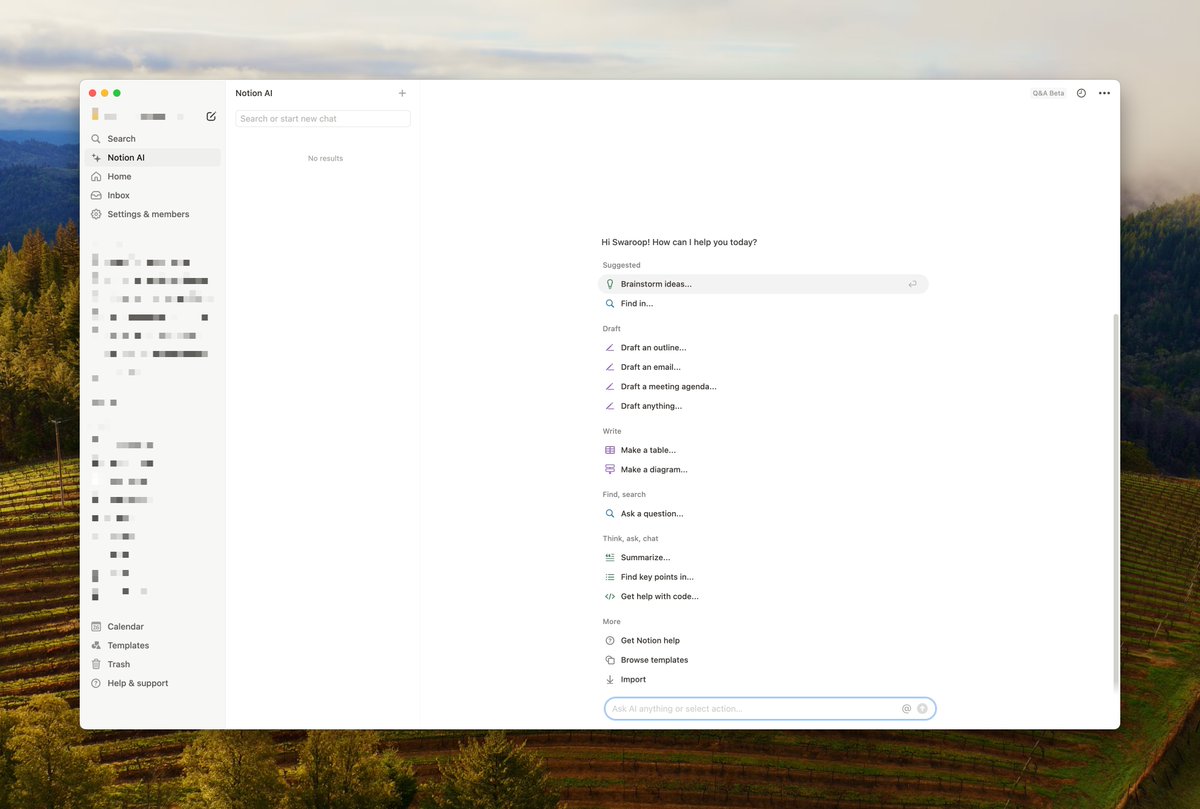Viewport: 1200px width, 809px height.
Task: Open chat history clock icon
Action: pos(1081,93)
